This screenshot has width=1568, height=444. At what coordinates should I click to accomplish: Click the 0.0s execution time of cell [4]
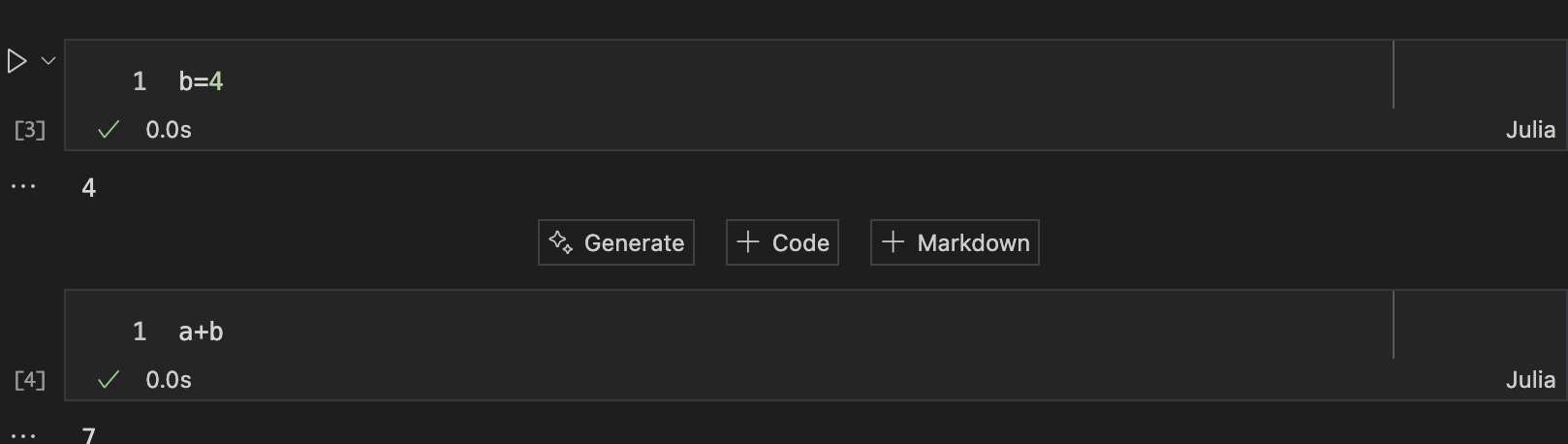(x=169, y=380)
